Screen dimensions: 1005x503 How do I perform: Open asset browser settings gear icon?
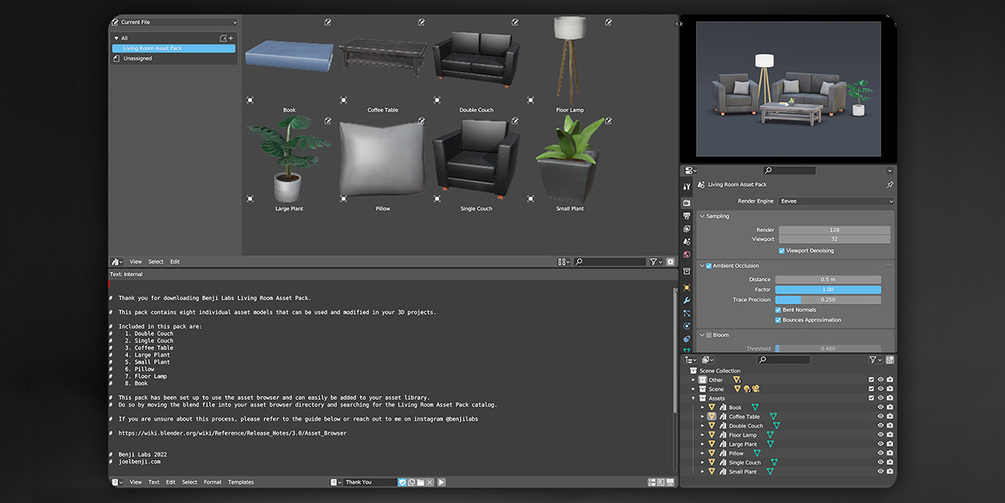(670, 261)
